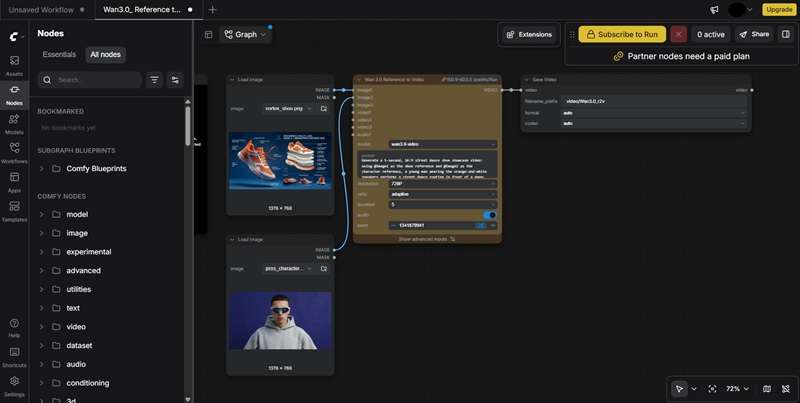
Task: Click the character image thumbnail preview
Action: 280,320
